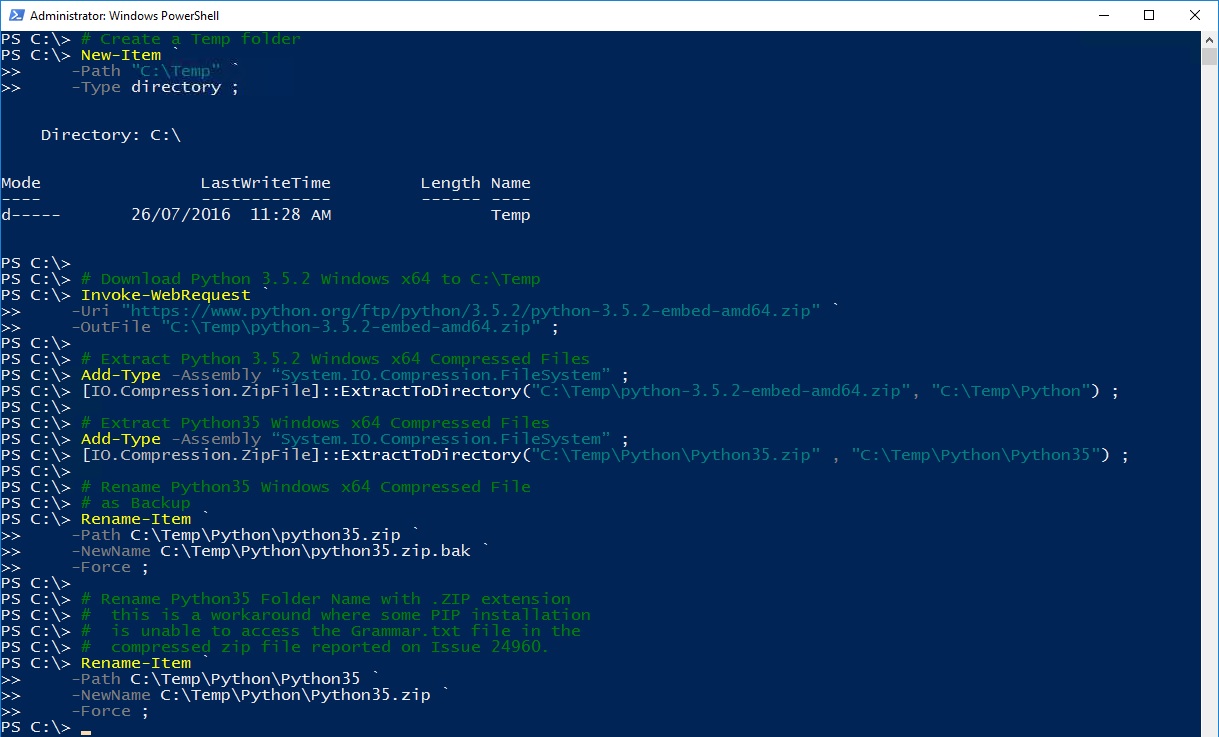Click 'Directory: C:\' output text
The image size is (1219, 737).
pyautogui.click(x=111, y=135)
